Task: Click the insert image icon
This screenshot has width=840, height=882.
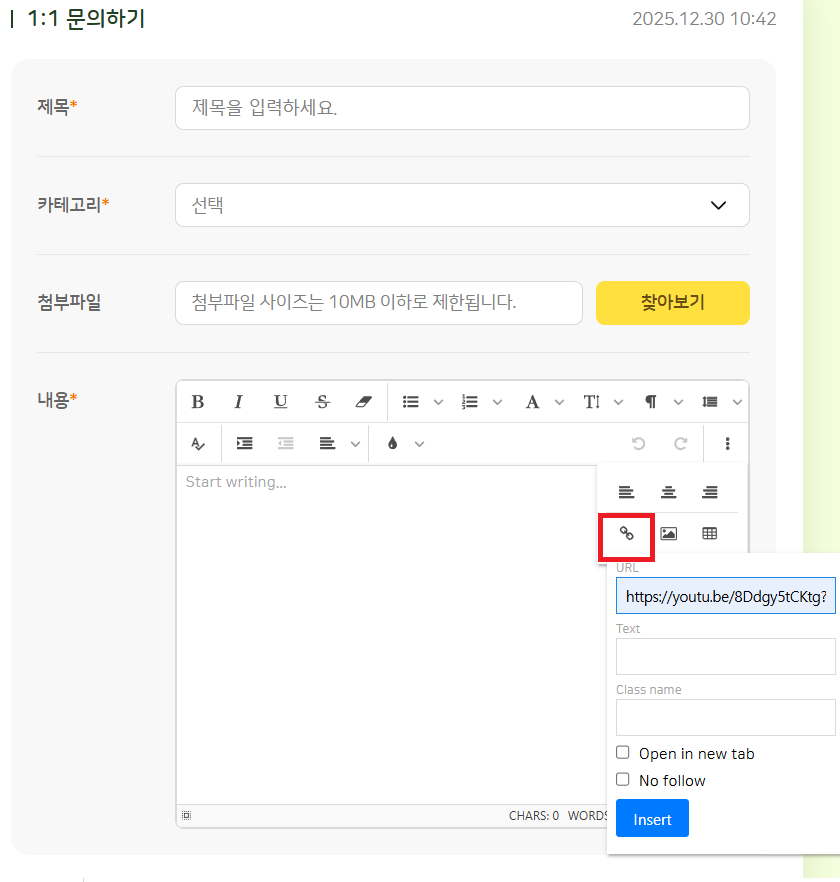Action: coord(668,533)
